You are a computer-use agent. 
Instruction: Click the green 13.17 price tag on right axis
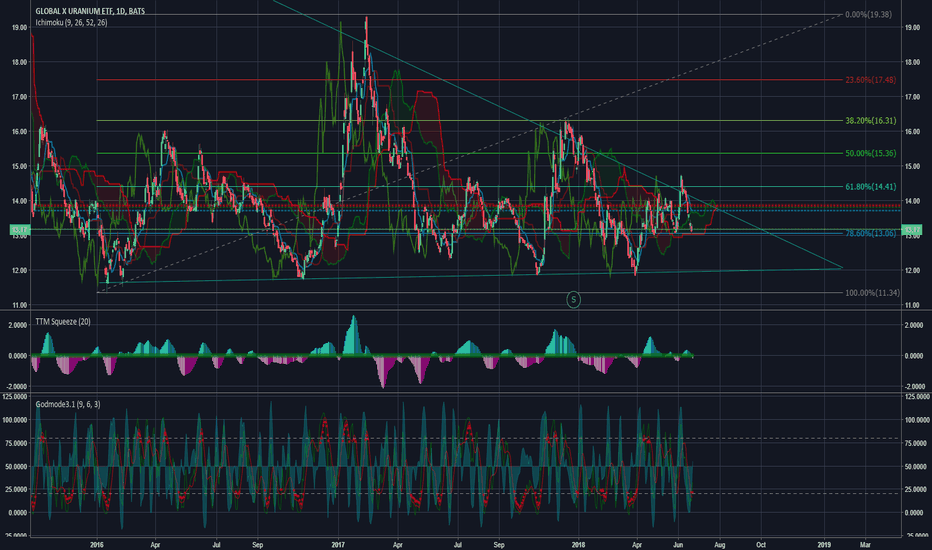tap(911, 230)
